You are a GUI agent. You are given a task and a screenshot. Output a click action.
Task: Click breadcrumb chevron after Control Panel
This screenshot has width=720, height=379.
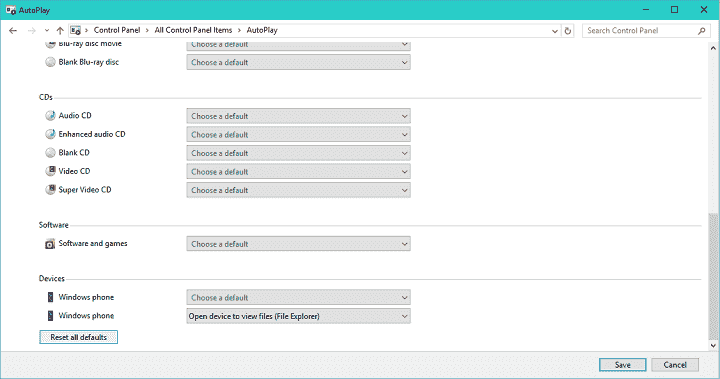[x=147, y=30]
